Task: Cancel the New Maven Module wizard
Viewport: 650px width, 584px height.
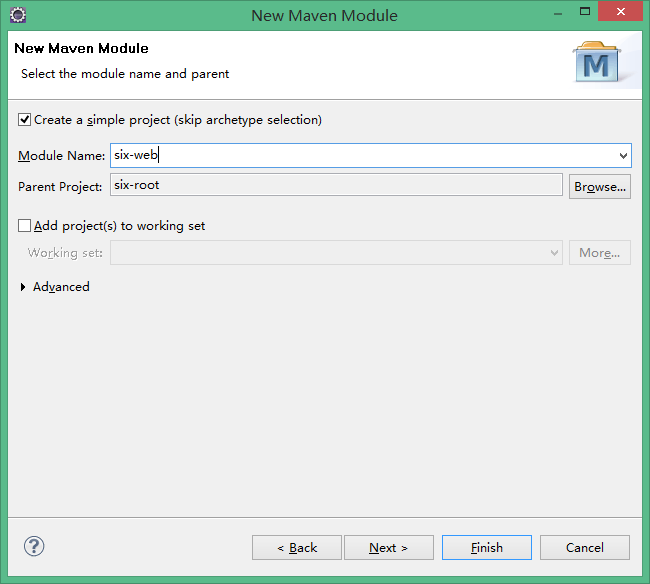Action: pos(585,548)
